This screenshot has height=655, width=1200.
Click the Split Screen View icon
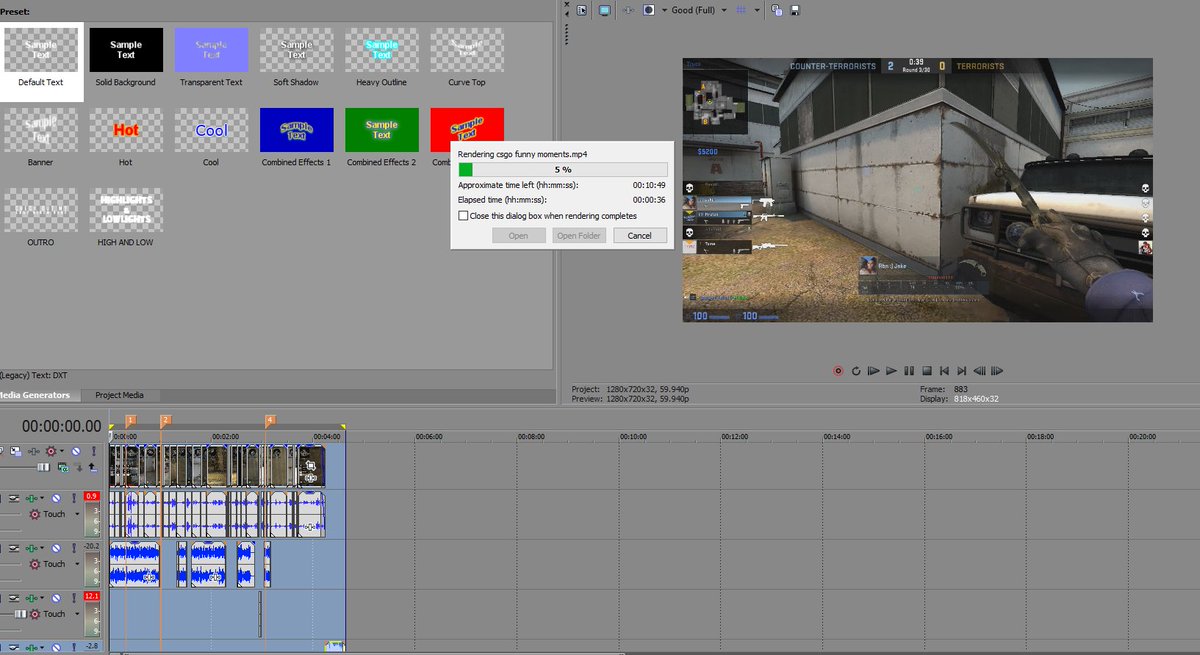point(649,10)
